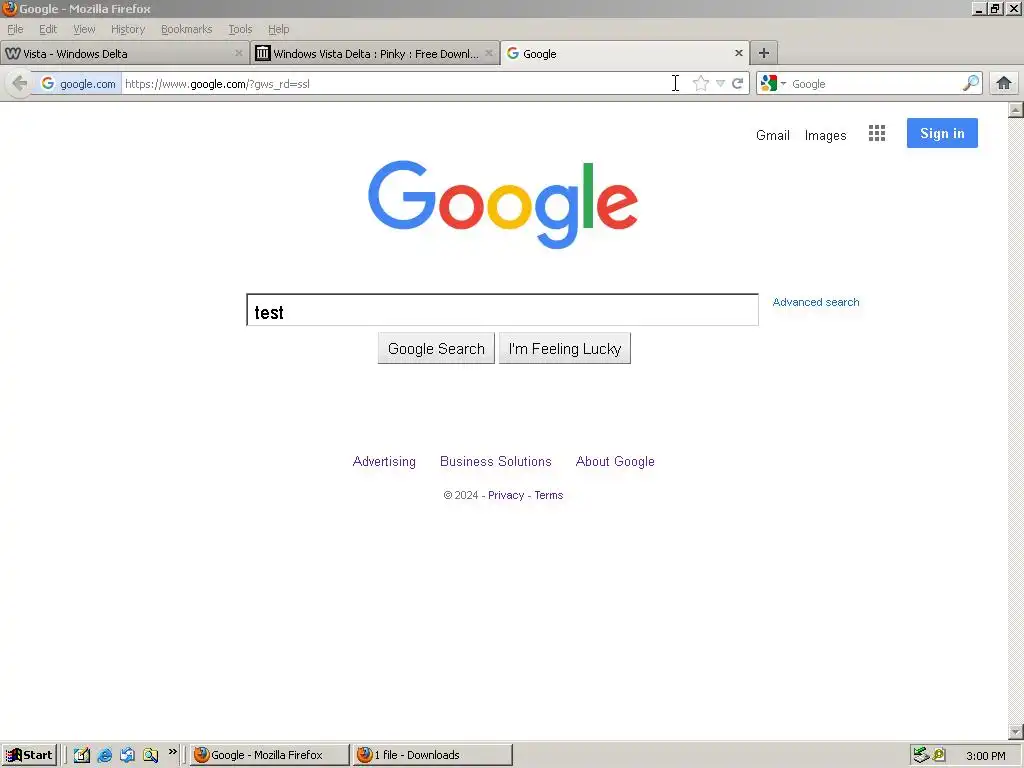
Task: Click the google.com site identity button
Action: [x=78, y=84]
